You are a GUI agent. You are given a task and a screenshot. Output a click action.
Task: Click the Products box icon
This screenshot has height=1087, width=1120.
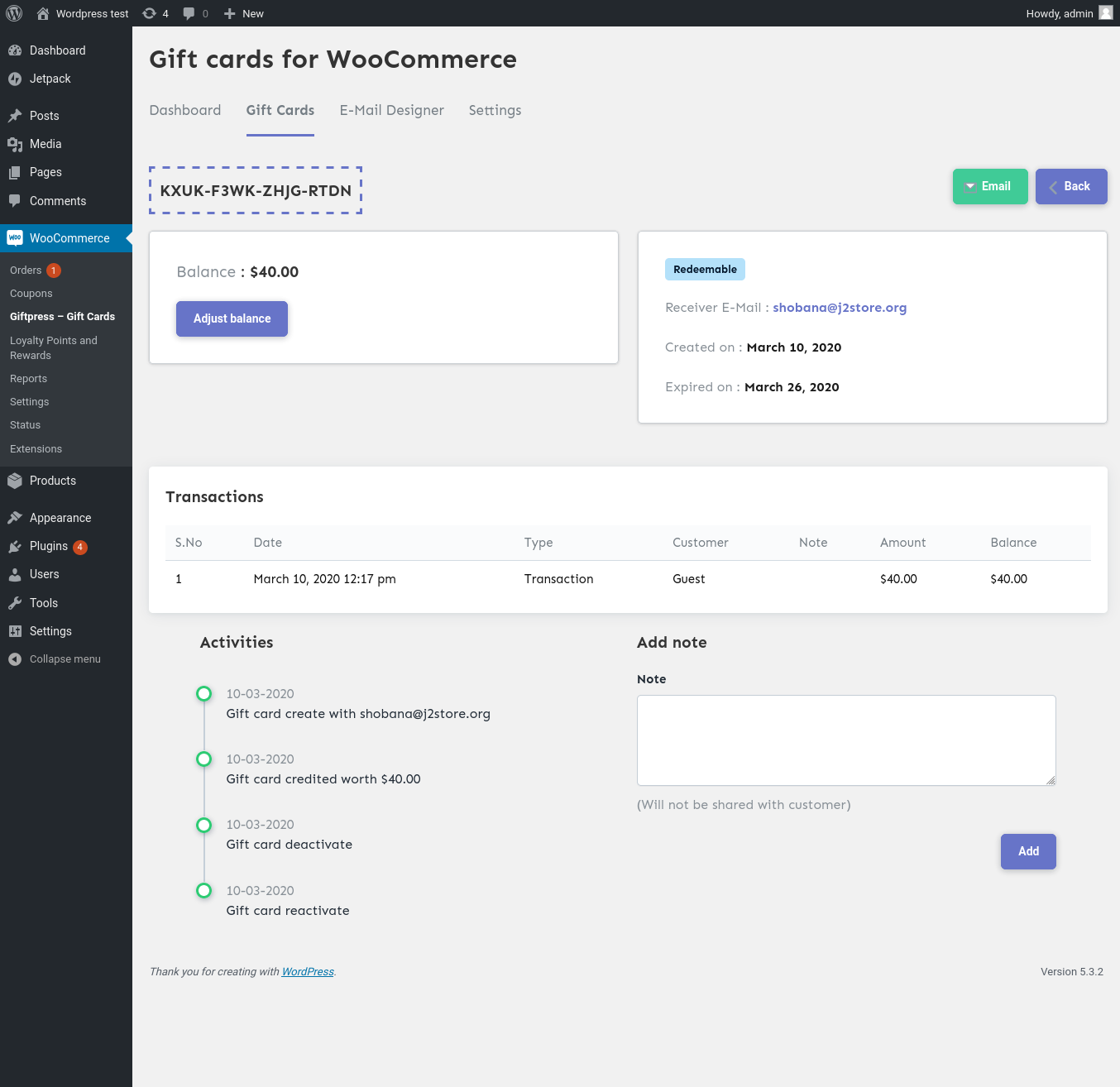pos(15,481)
